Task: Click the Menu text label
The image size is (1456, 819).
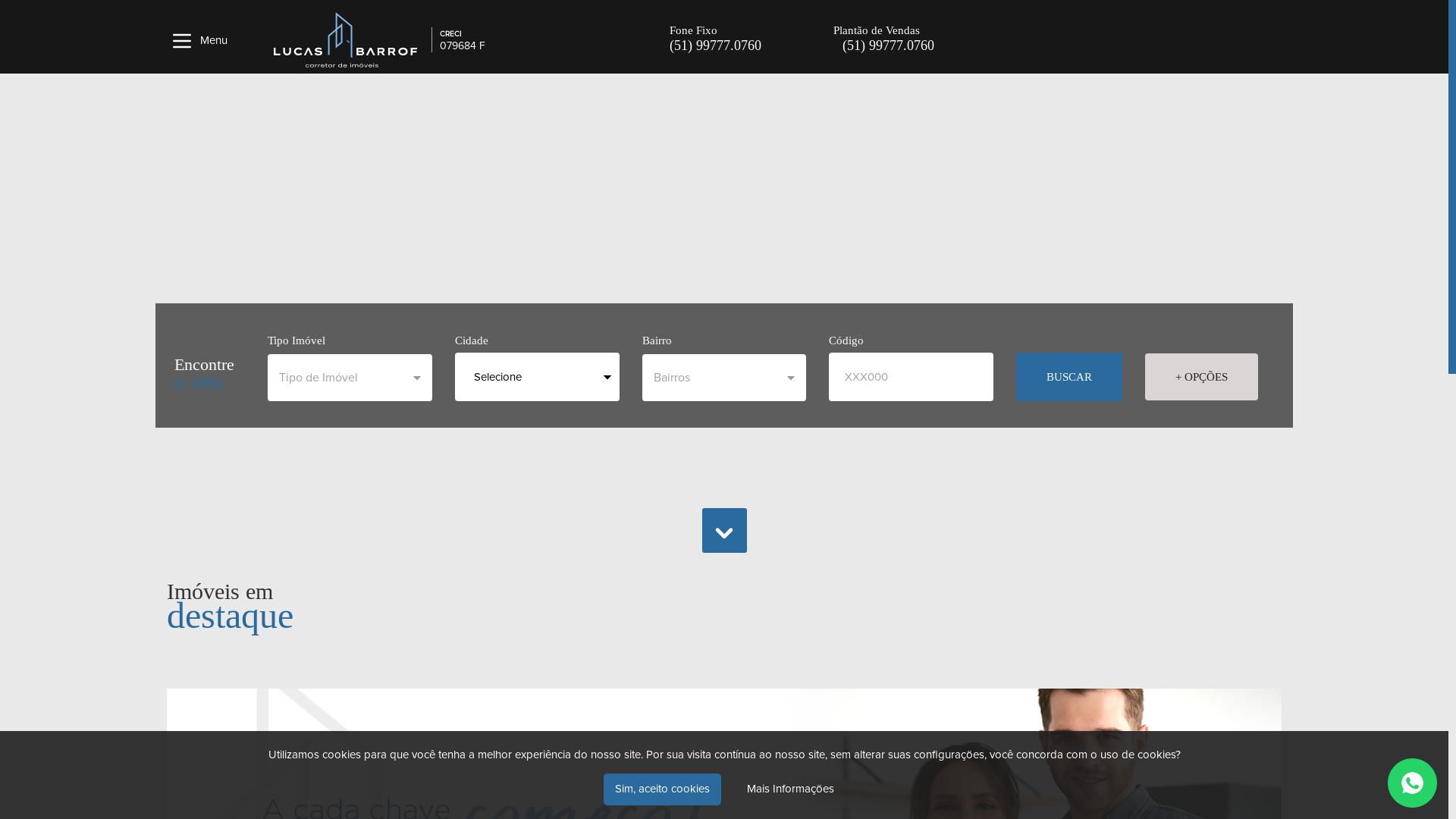Action: [x=214, y=41]
